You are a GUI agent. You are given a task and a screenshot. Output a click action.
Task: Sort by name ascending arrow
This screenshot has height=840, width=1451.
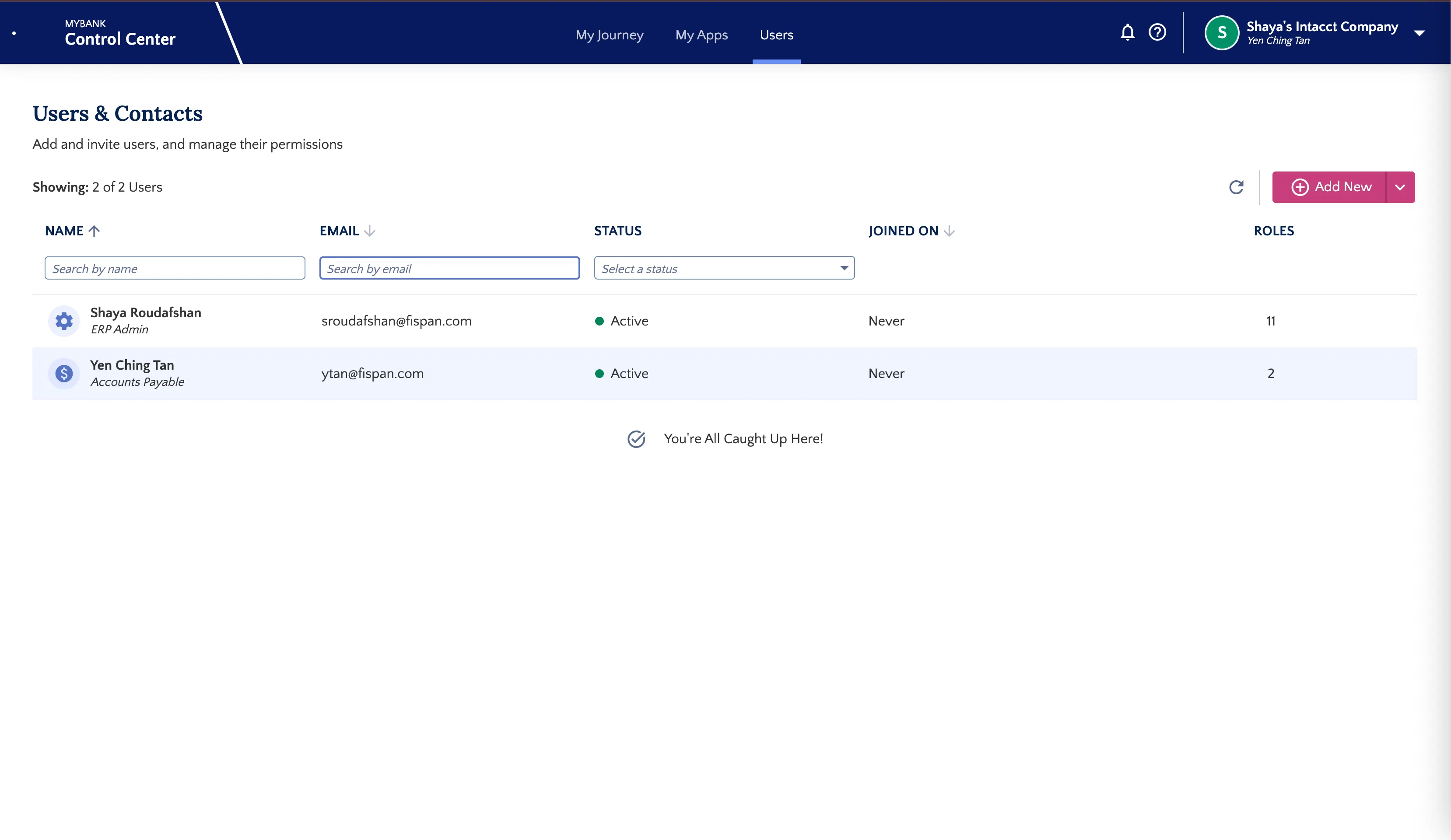tap(95, 231)
